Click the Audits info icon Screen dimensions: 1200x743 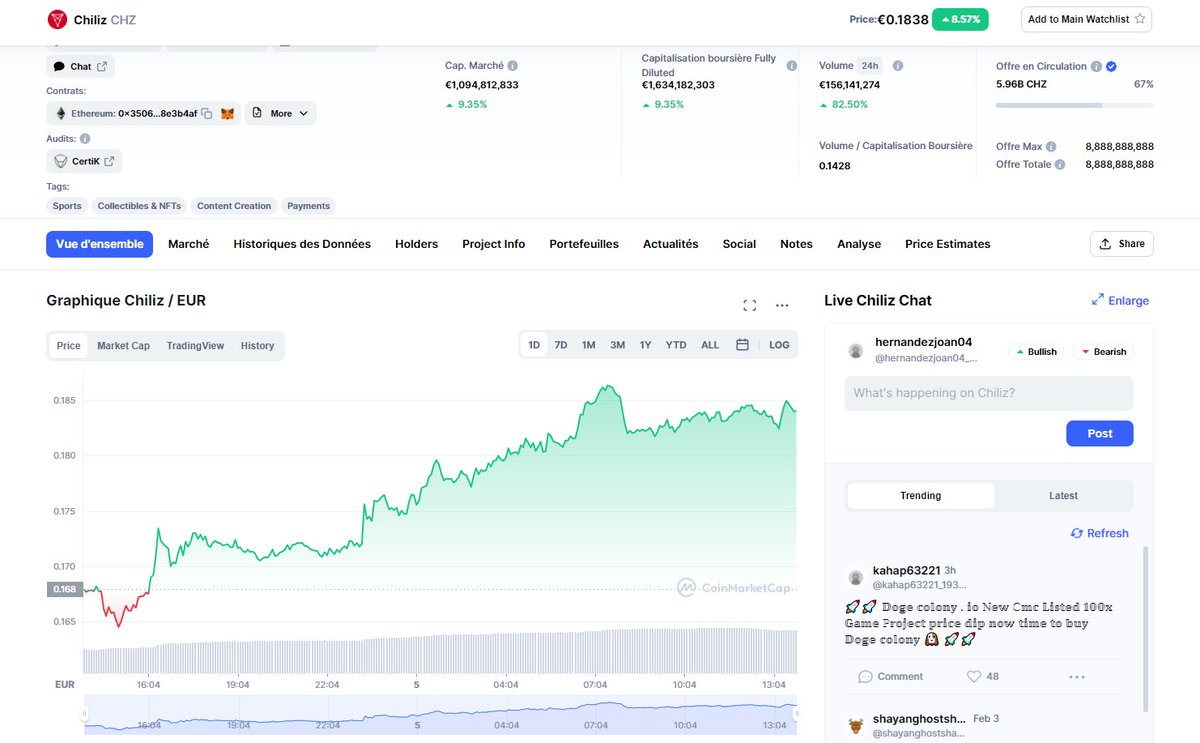[x=85, y=139]
